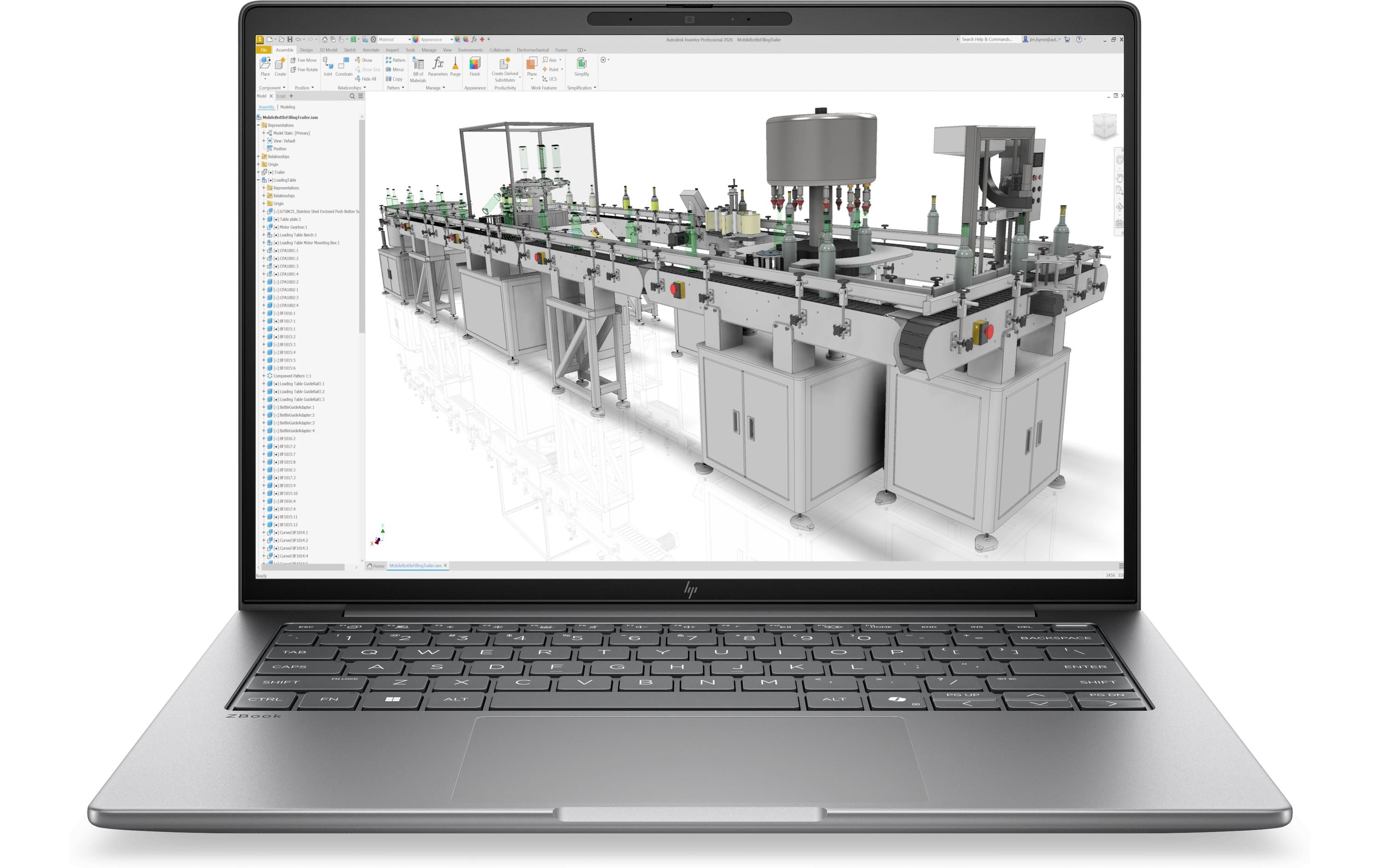Switch to the Design ribbon tab
The width and height of the screenshot is (1380, 868).
click(x=306, y=50)
